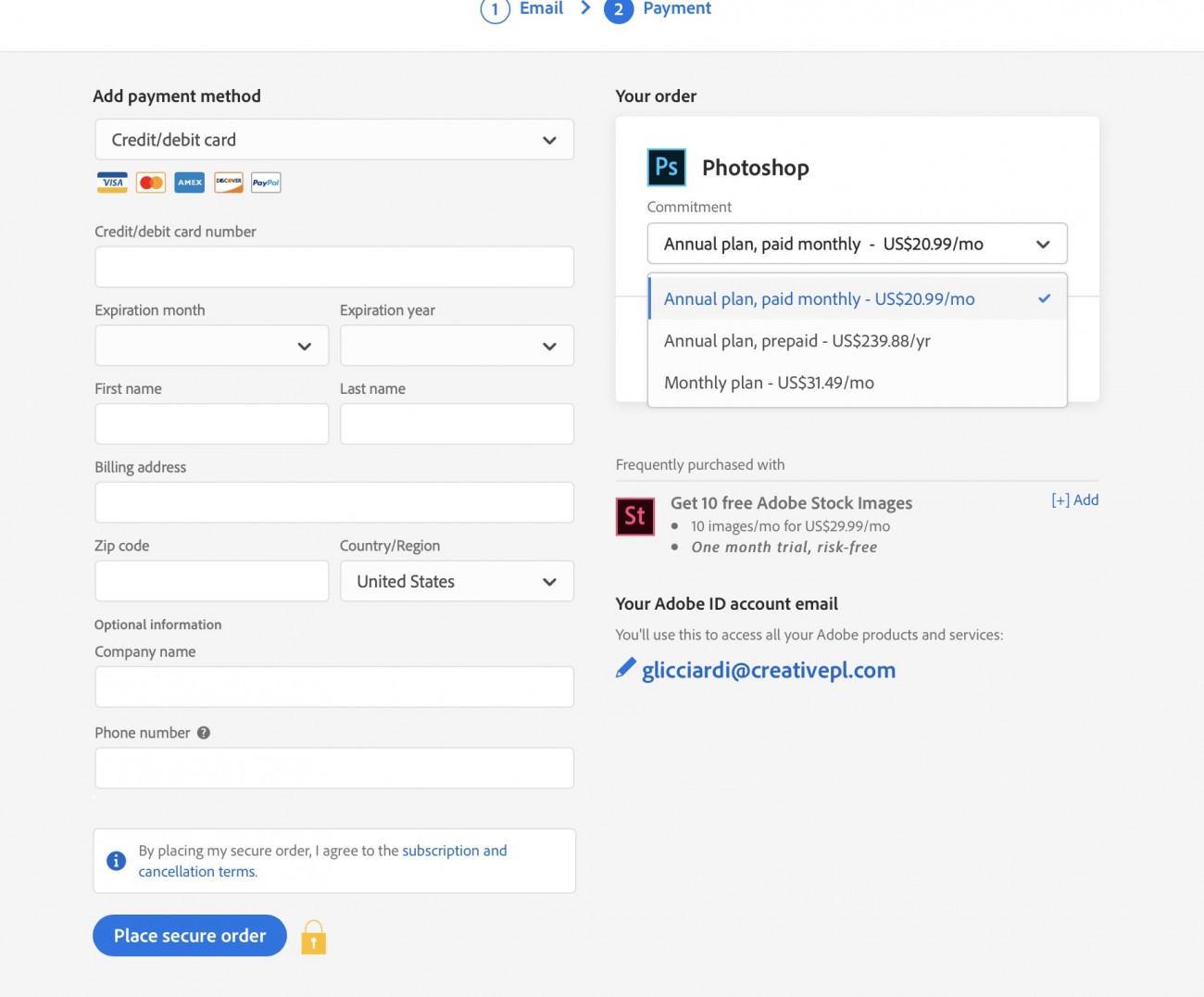Click the Photoshop Ps product icon
The image size is (1204, 997).
coord(667,168)
